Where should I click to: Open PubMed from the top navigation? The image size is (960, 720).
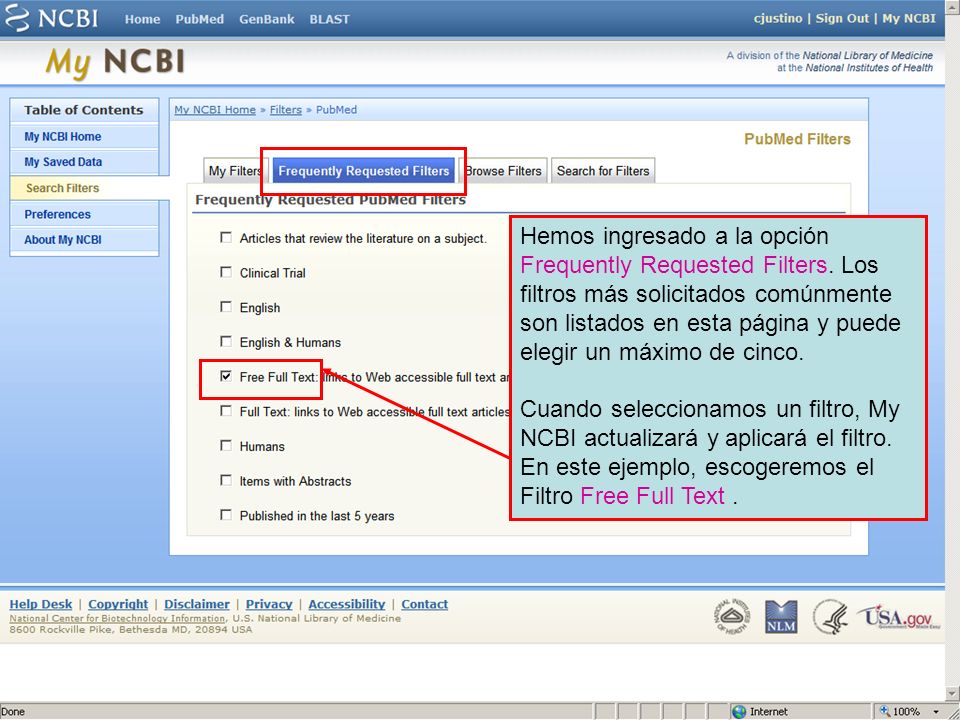click(200, 19)
